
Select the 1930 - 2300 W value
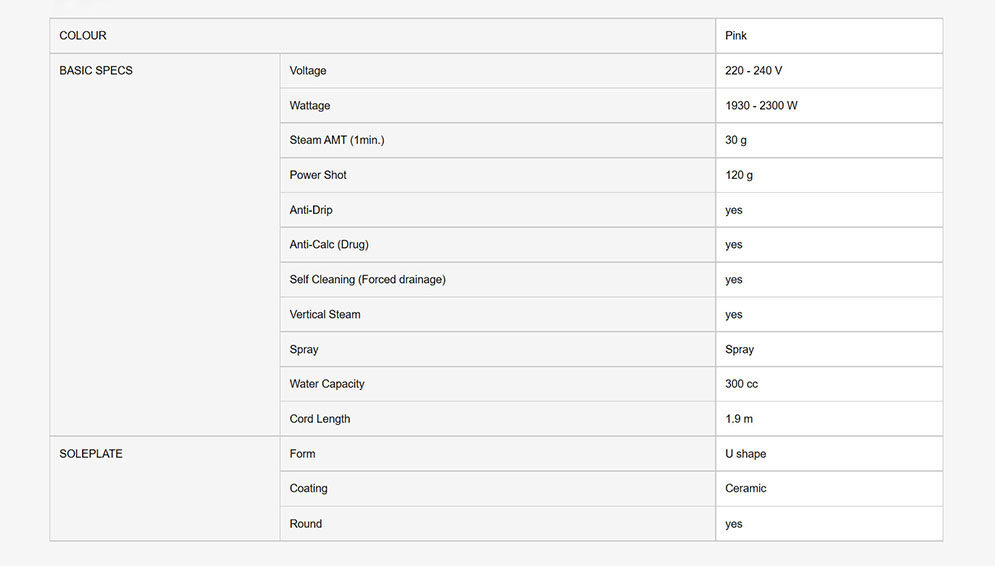pyautogui.click(x=761, y=106)
